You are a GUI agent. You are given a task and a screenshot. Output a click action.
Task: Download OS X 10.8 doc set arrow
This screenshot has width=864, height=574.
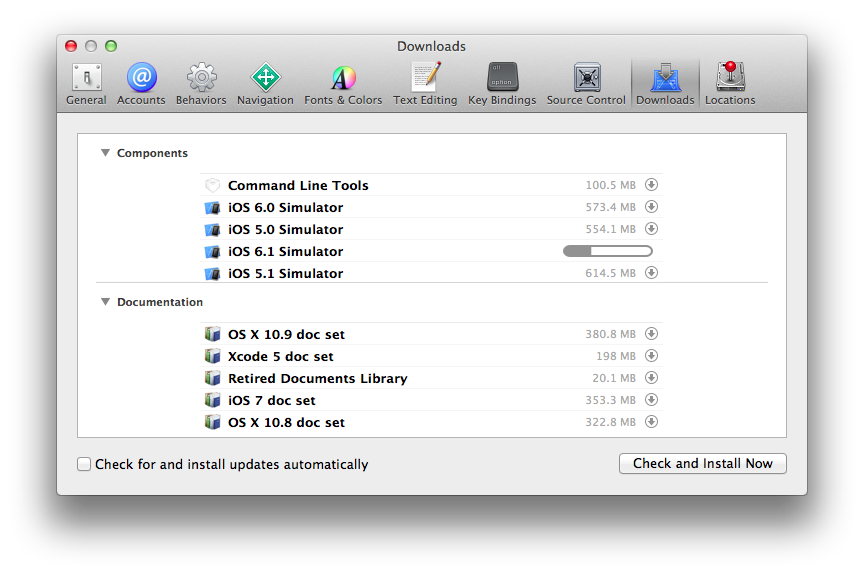651,422
